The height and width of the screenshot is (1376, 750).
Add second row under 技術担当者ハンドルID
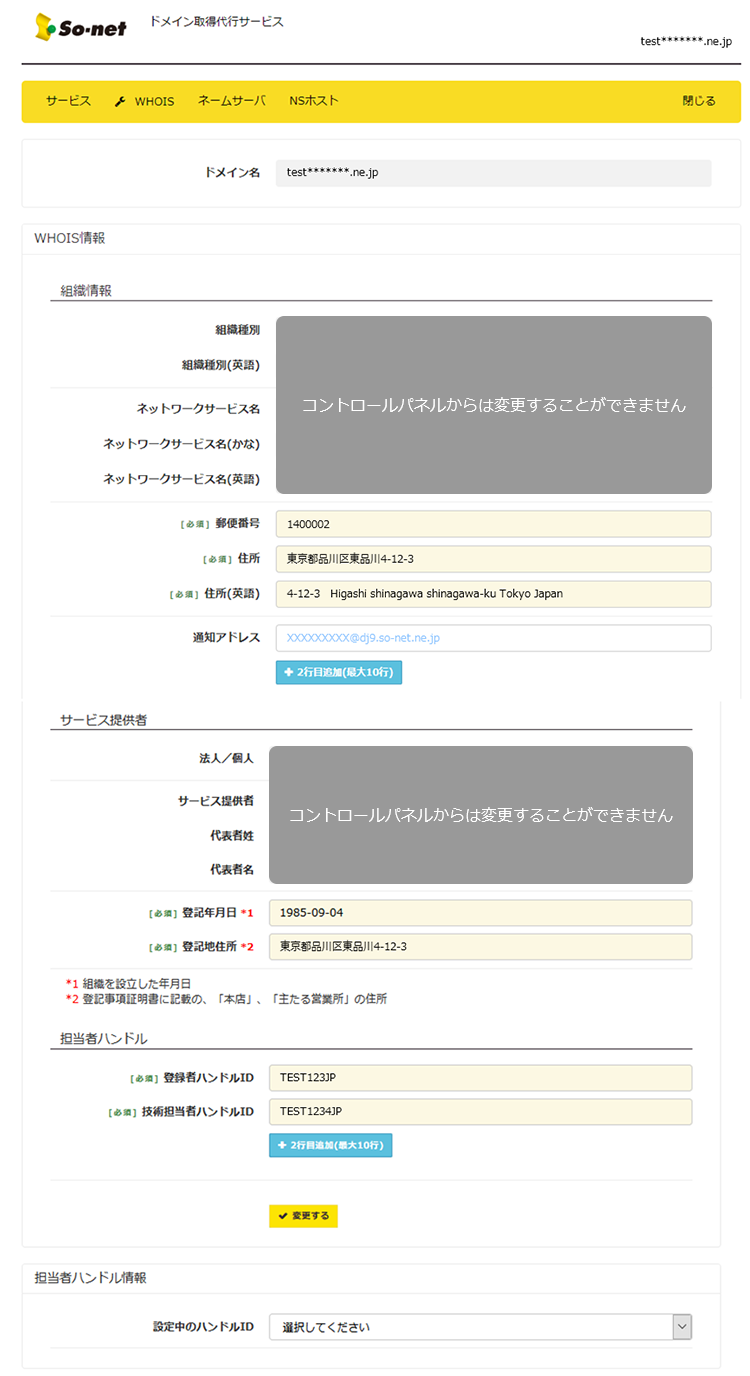(330, 1145)
